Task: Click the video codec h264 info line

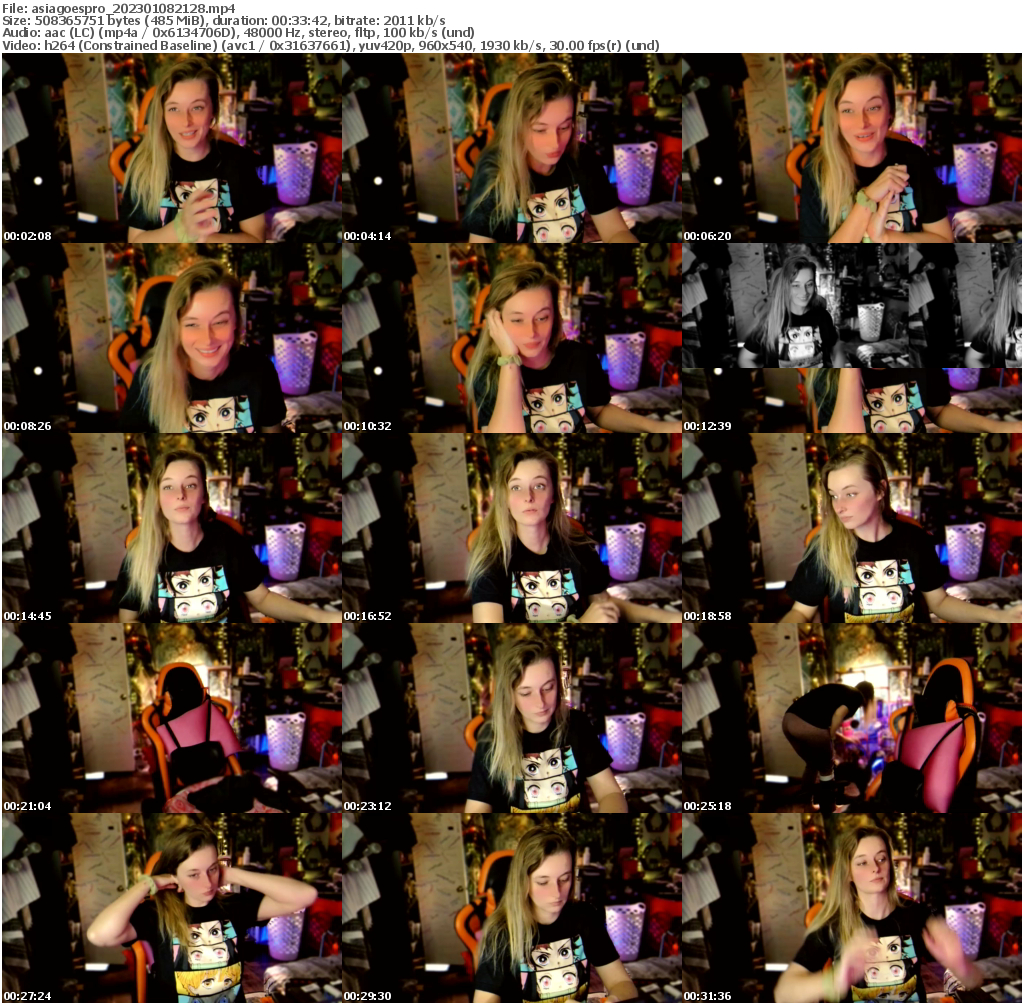Action: tap(330, 45)
